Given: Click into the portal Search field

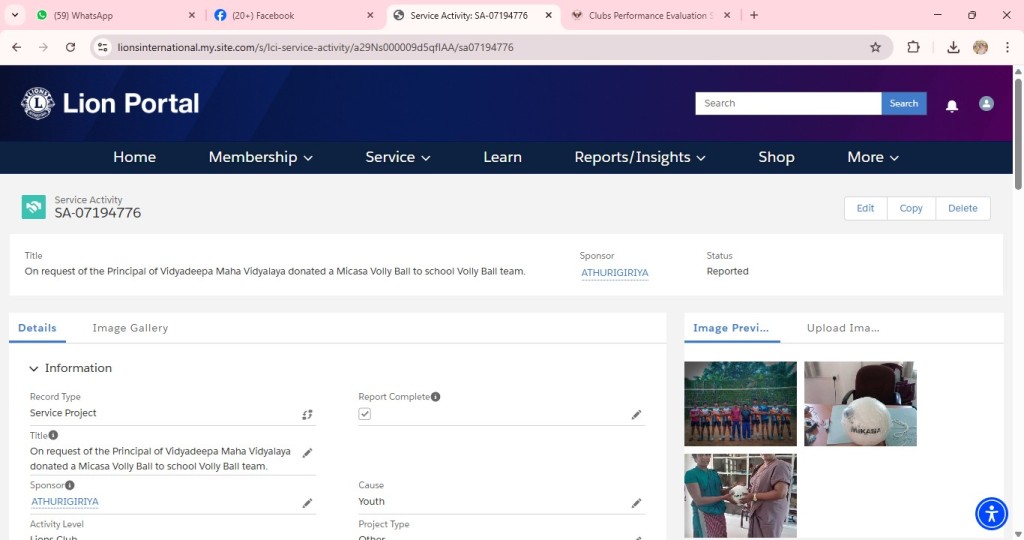Looking at the screenshot, I should click(788, 103).
